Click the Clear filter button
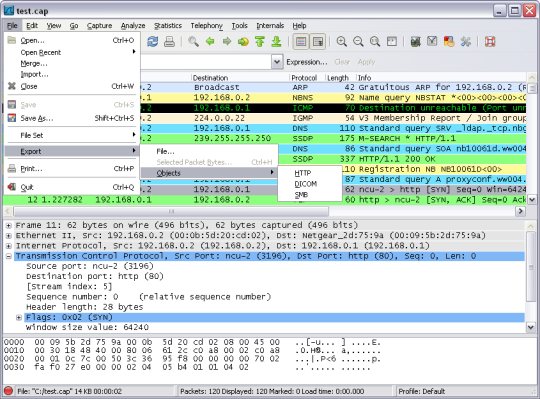The image size is (540, 399). 342,62
